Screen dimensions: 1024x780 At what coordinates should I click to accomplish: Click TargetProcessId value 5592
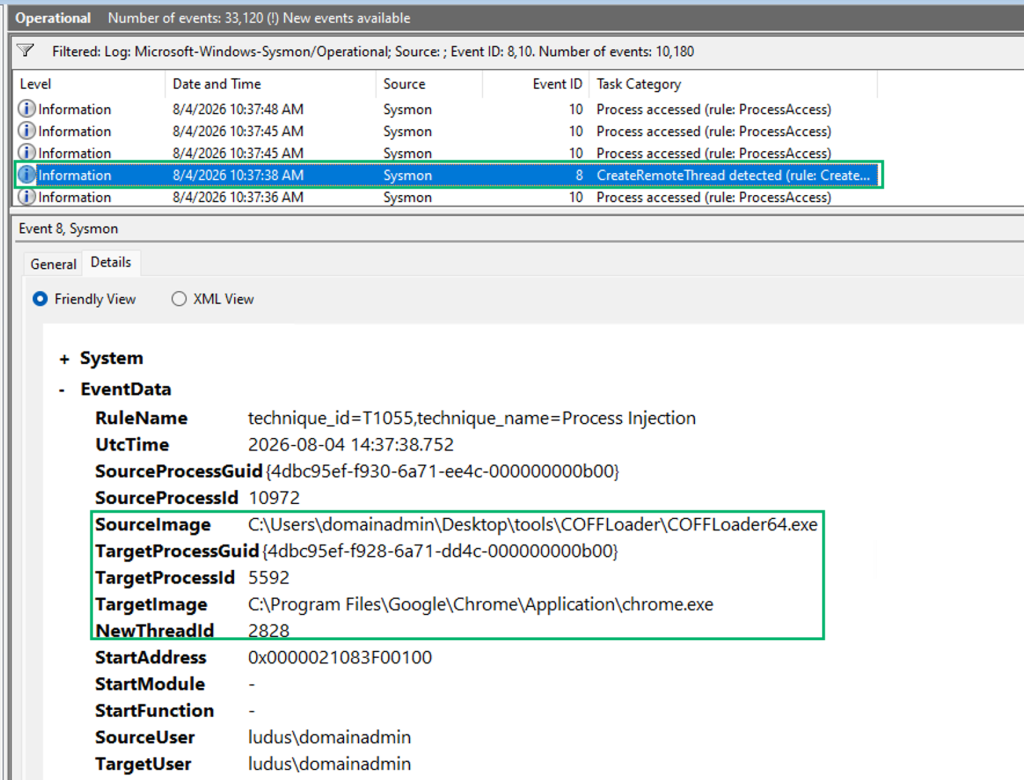coord(268,577)
